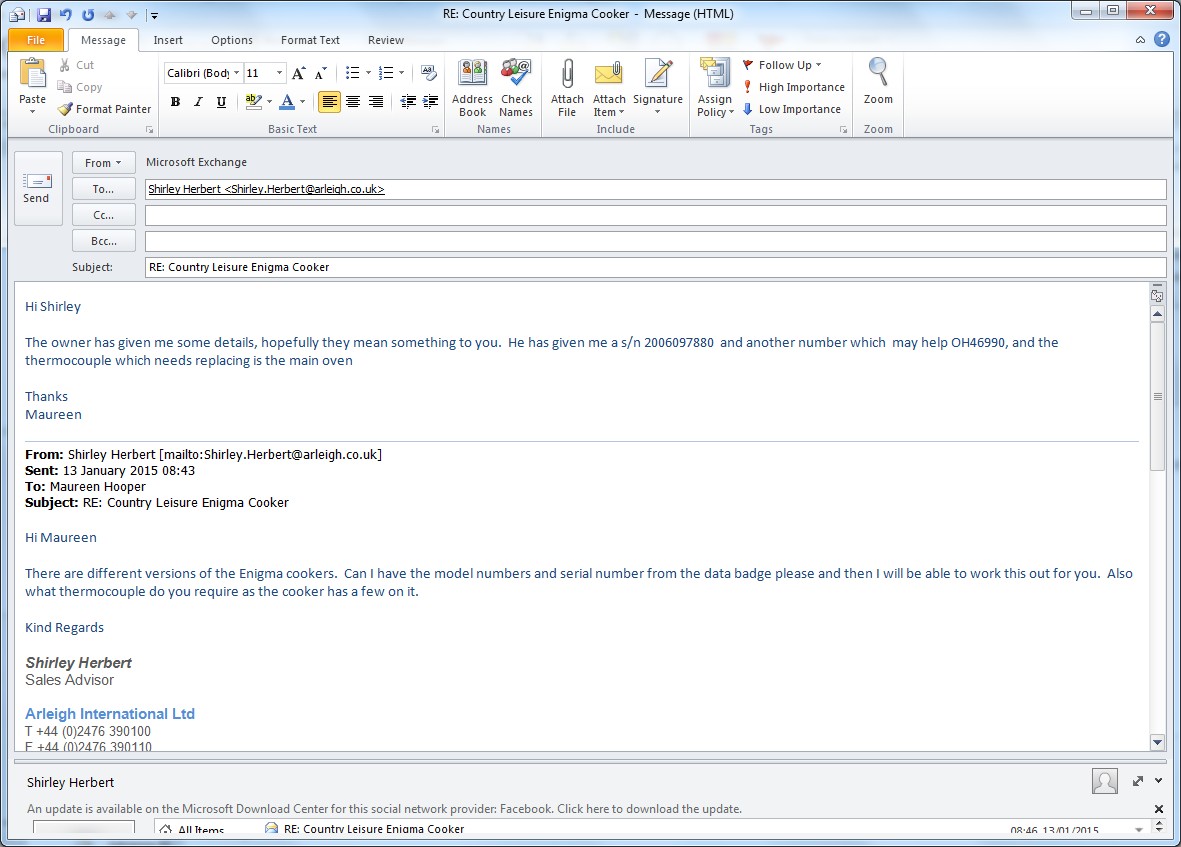Image resolution: width=1181 pixels, height=847 pixels.
Task: Click the Format Painter tool
Action: click(x=105, y=109)
